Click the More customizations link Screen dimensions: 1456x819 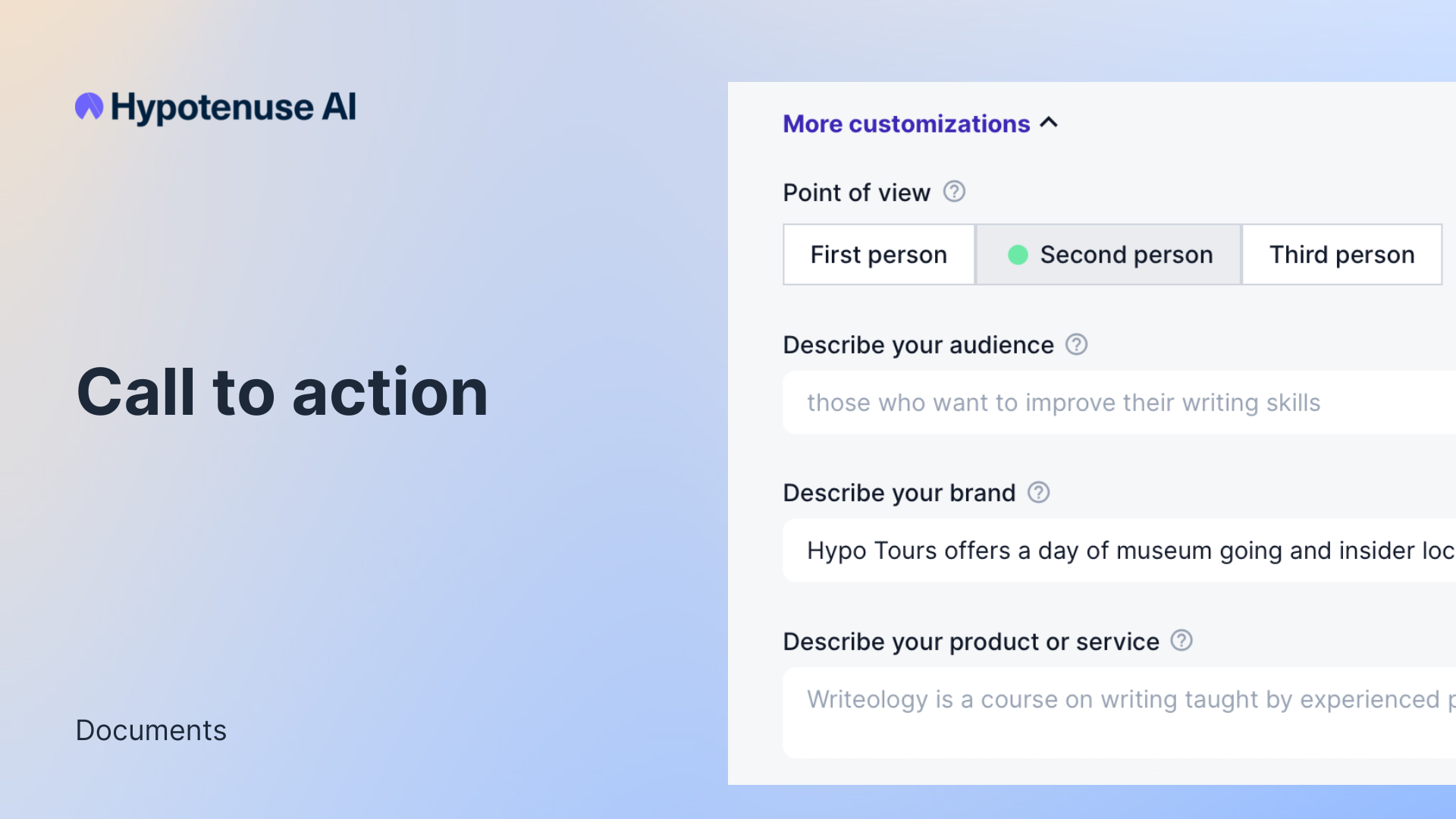(907, 124)
